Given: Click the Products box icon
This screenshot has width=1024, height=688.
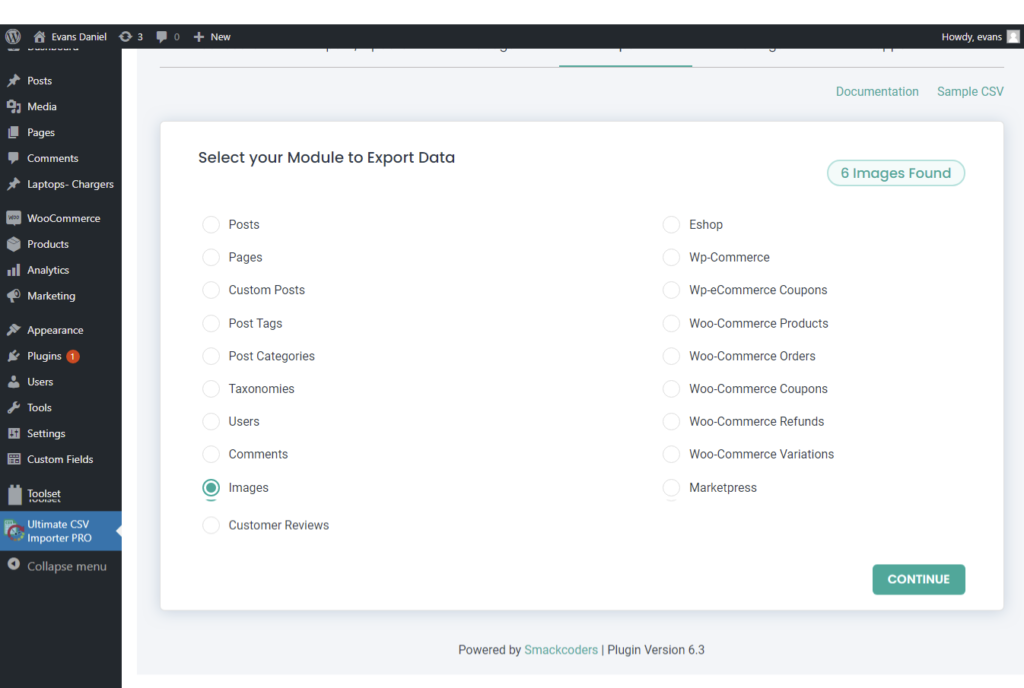Looking at the screenshot, I should pos(14,244).
